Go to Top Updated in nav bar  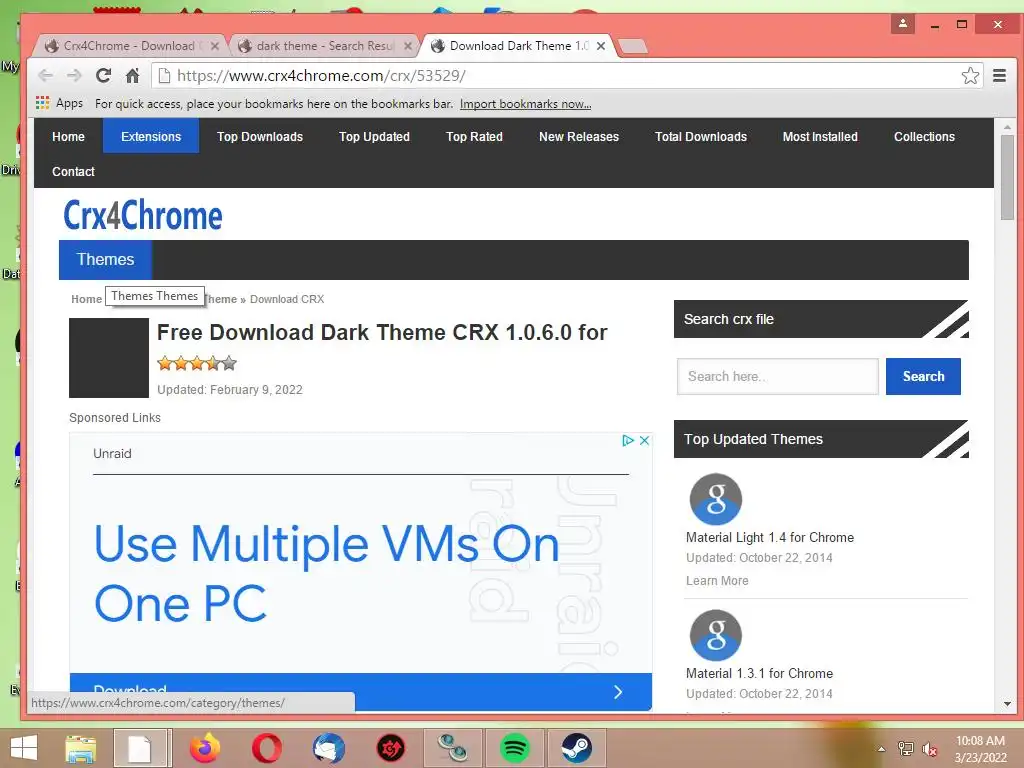pos(374,136)
